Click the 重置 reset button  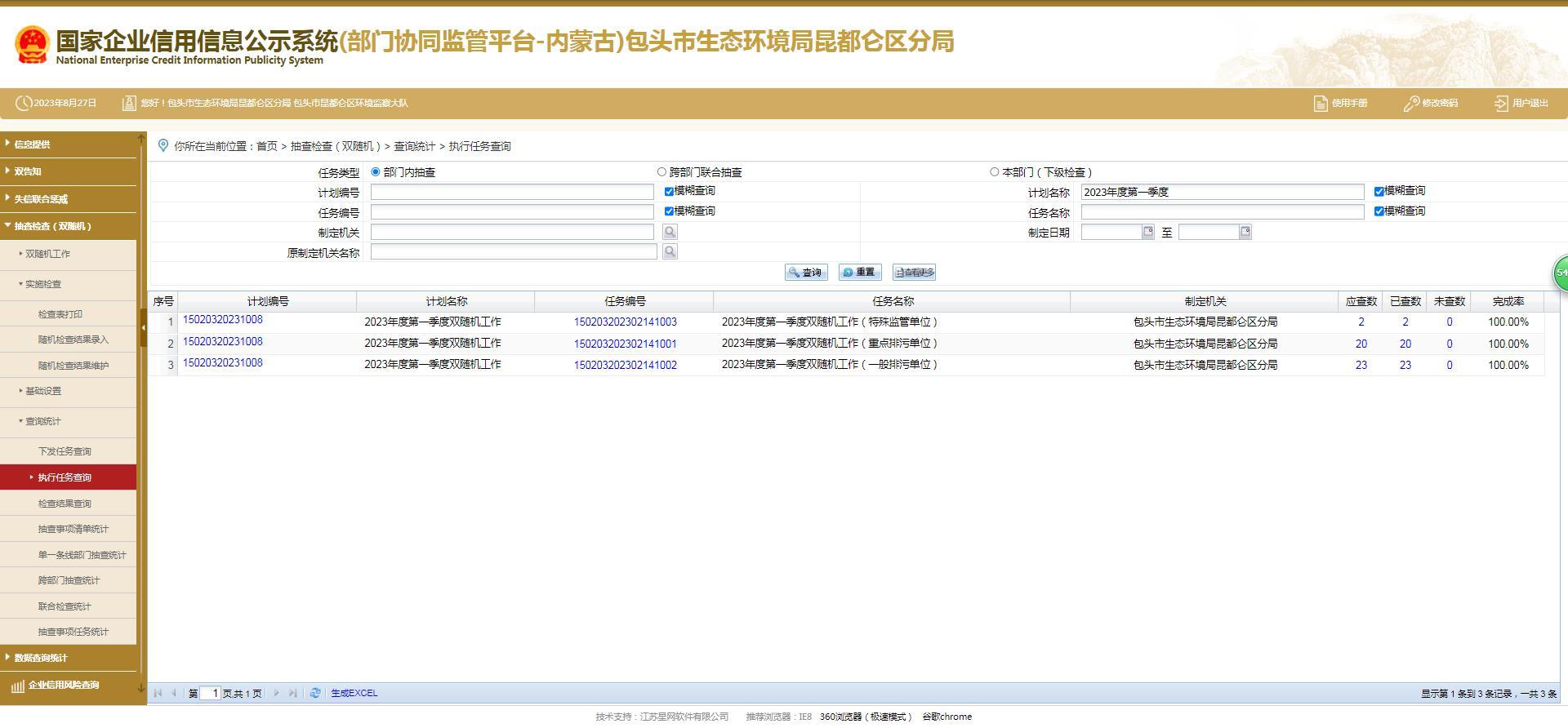[x=860, y=273]
